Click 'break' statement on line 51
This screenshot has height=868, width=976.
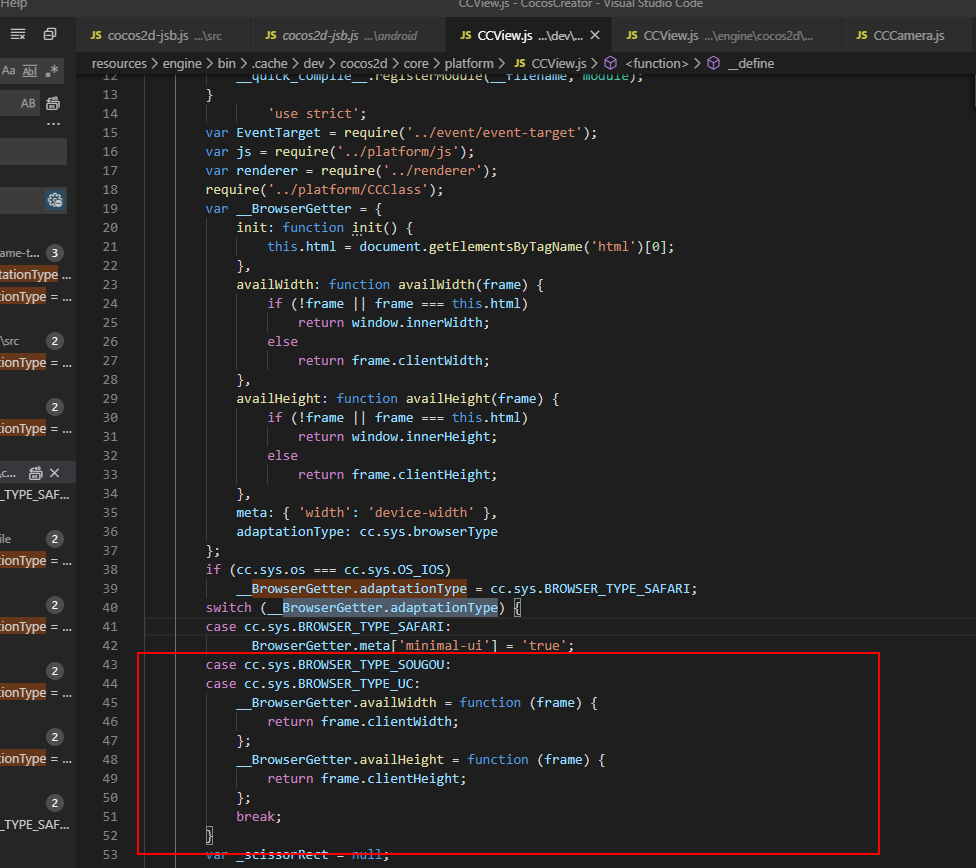pyautogui.click(x=255, y=816)
